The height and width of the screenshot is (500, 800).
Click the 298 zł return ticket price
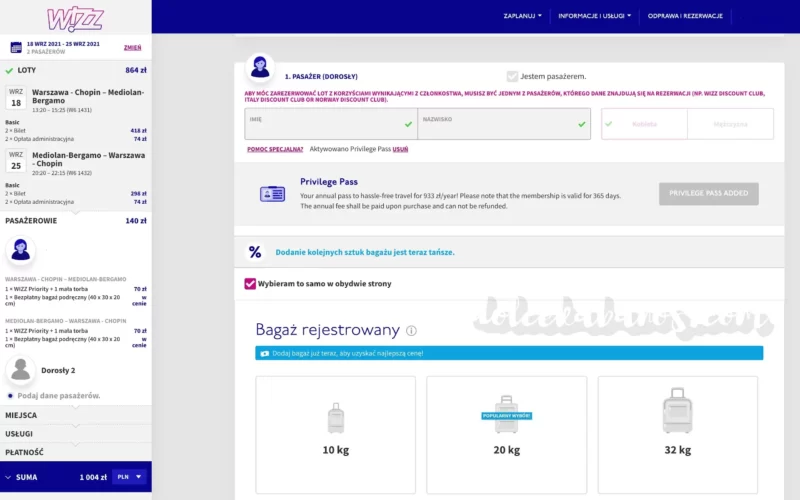pos(138,194)
